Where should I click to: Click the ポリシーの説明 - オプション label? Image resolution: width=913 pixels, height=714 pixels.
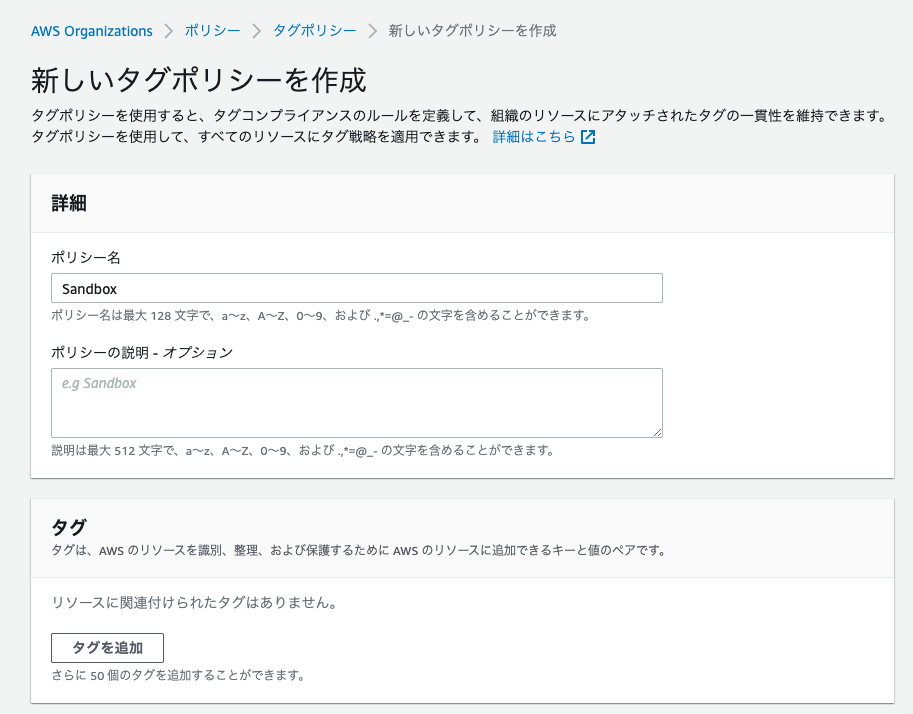[x=142, y=352]
